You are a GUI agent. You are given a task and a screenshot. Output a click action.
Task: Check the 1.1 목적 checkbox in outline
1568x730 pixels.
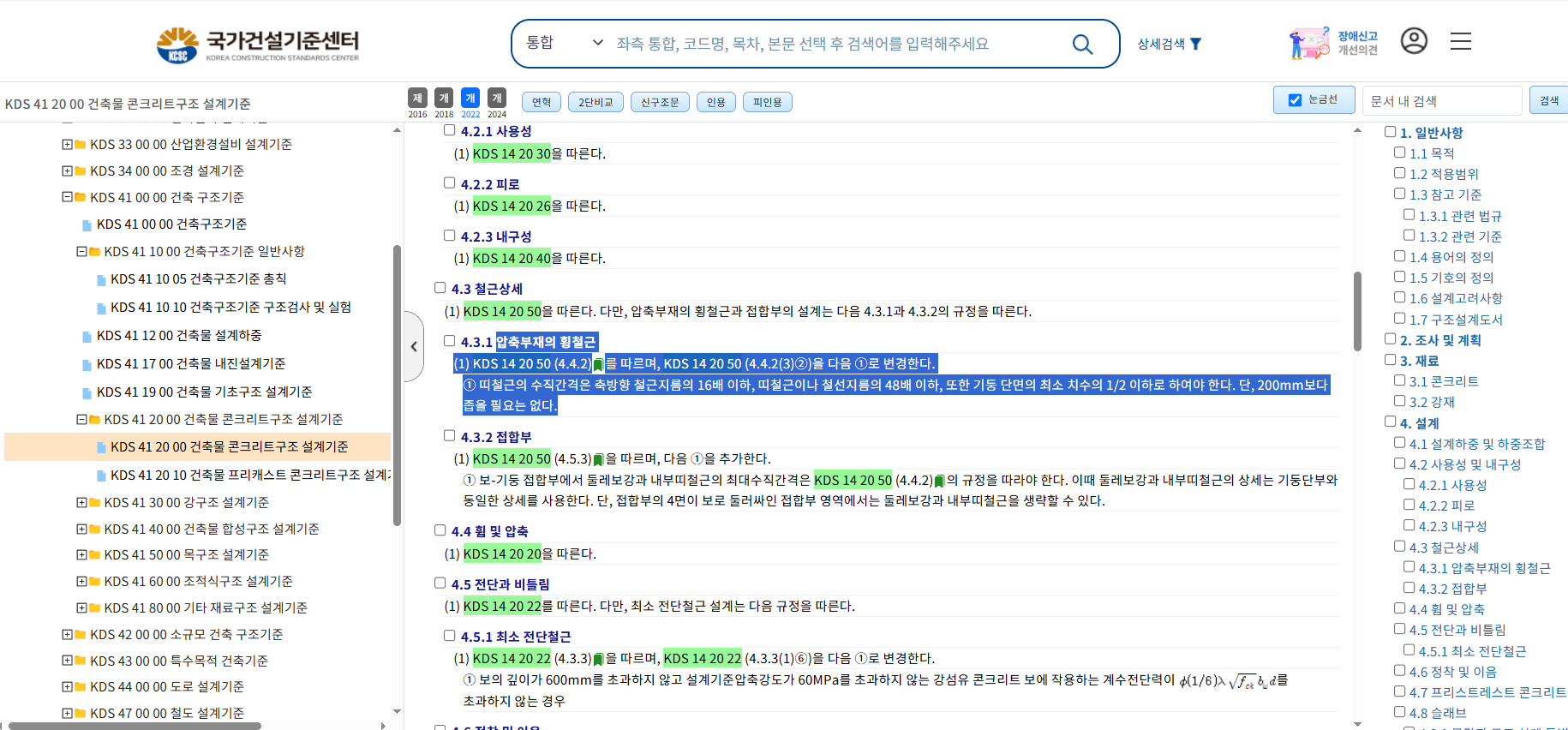[1399, 153]
